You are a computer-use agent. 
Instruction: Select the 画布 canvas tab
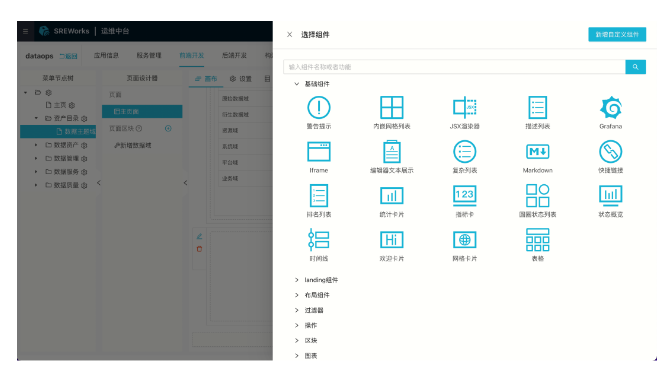[x=206, y=79]
